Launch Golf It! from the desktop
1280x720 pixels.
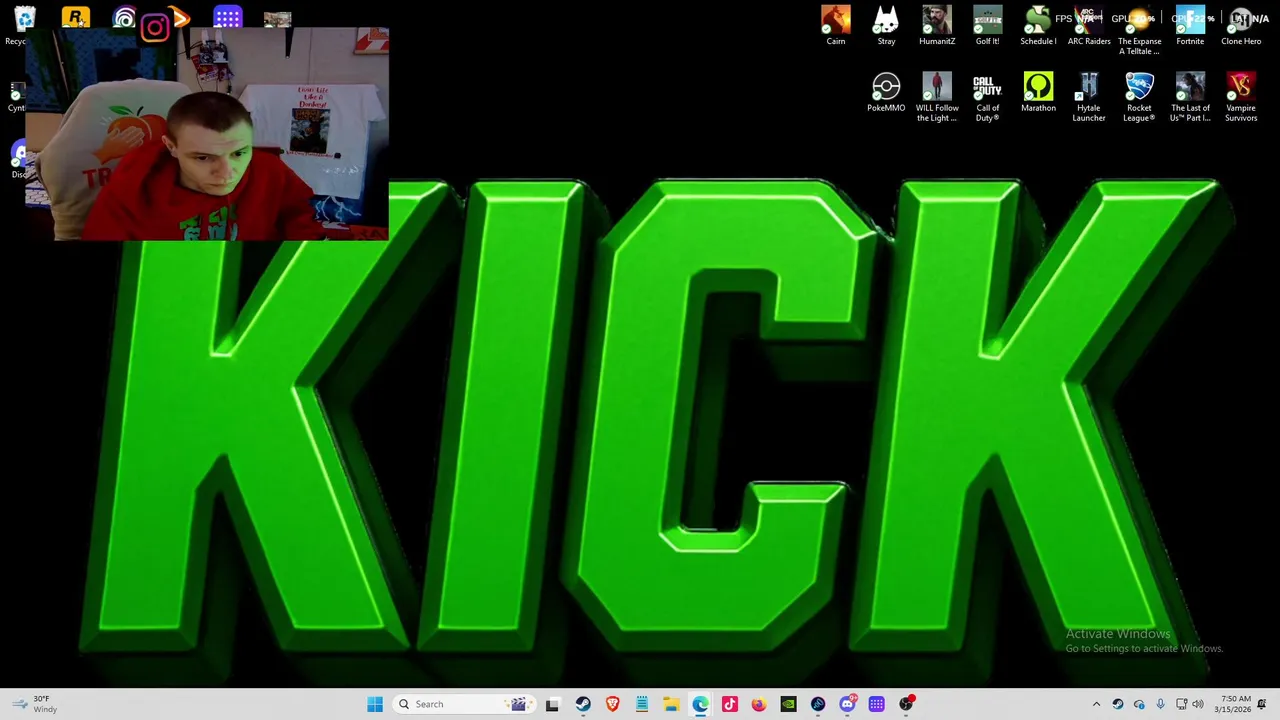click(x=987, y=25)
